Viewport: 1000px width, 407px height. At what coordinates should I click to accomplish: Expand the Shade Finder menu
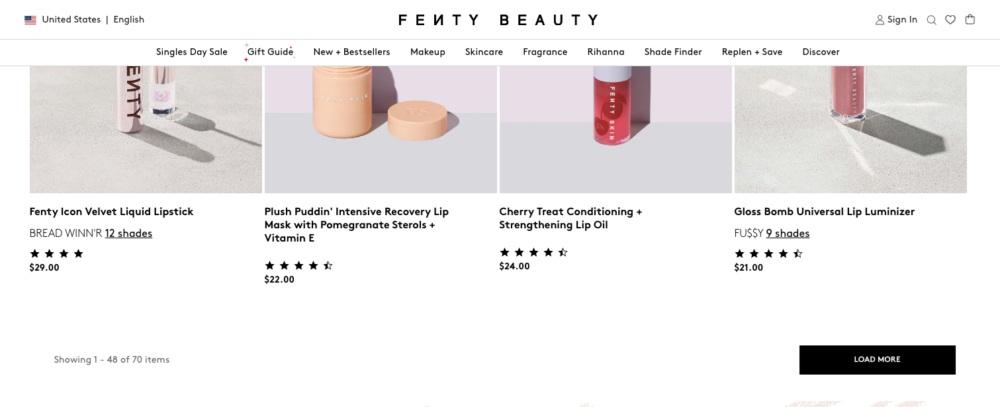[673, 52]
